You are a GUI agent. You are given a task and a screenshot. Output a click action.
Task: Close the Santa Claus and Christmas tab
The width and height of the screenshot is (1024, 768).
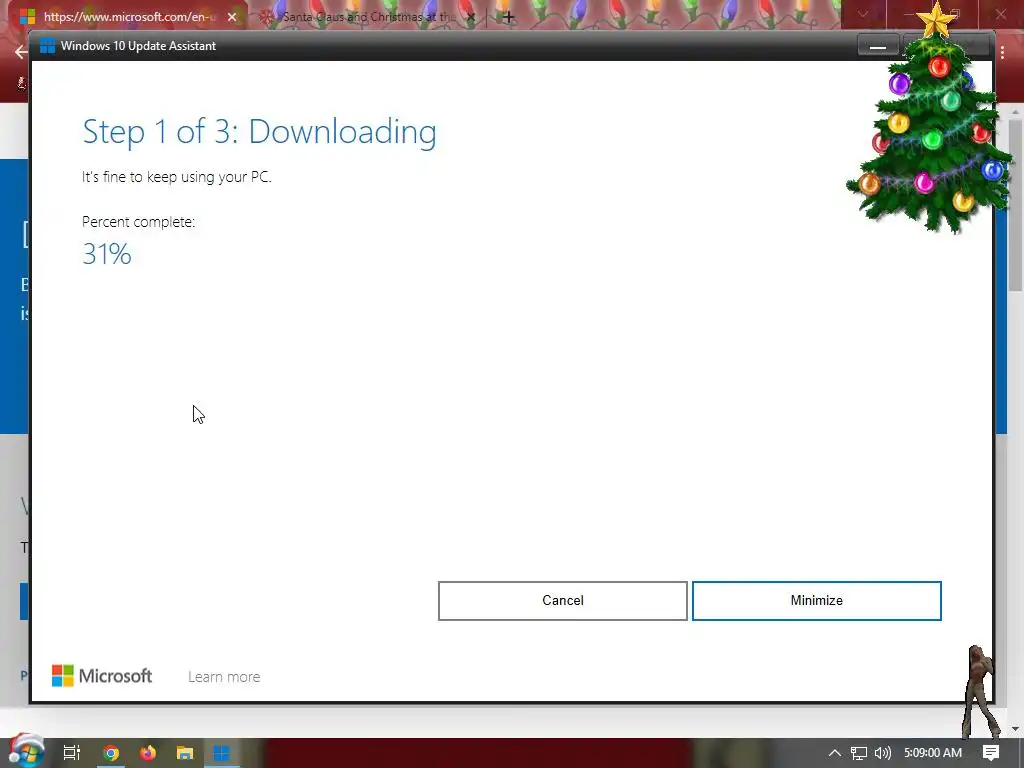coord(471,17)
